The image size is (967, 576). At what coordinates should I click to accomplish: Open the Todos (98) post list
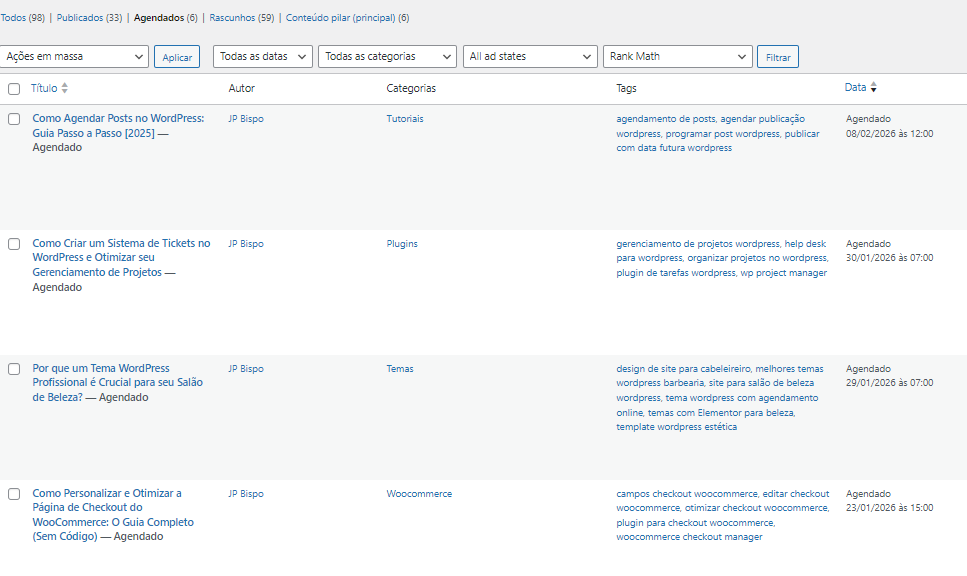click(x=23, y=17)
